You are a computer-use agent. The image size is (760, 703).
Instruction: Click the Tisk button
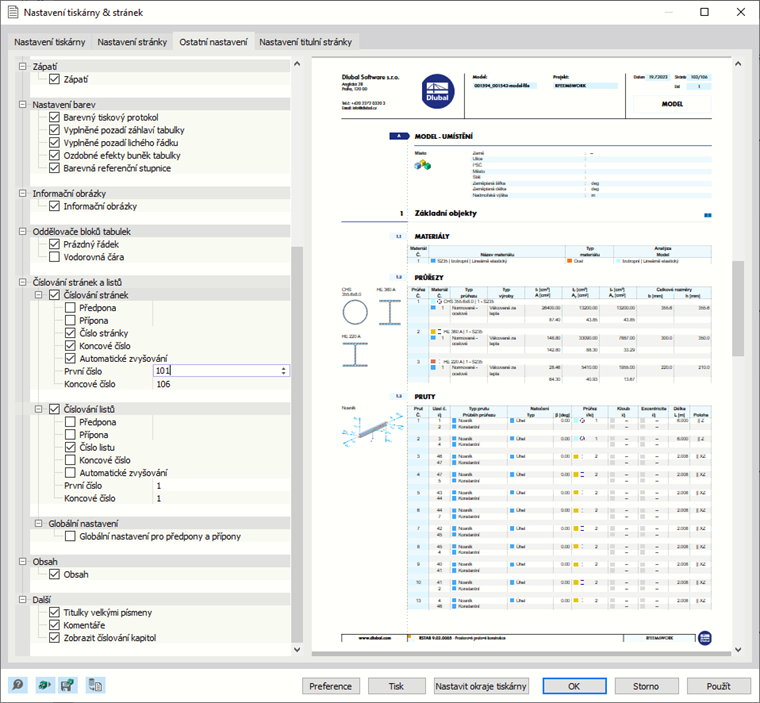point(396,686)
